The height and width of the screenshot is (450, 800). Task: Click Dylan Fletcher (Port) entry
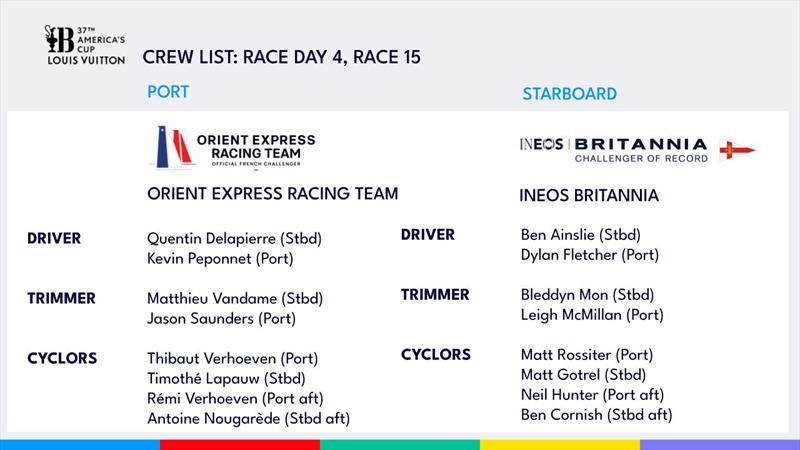(590, 255)
